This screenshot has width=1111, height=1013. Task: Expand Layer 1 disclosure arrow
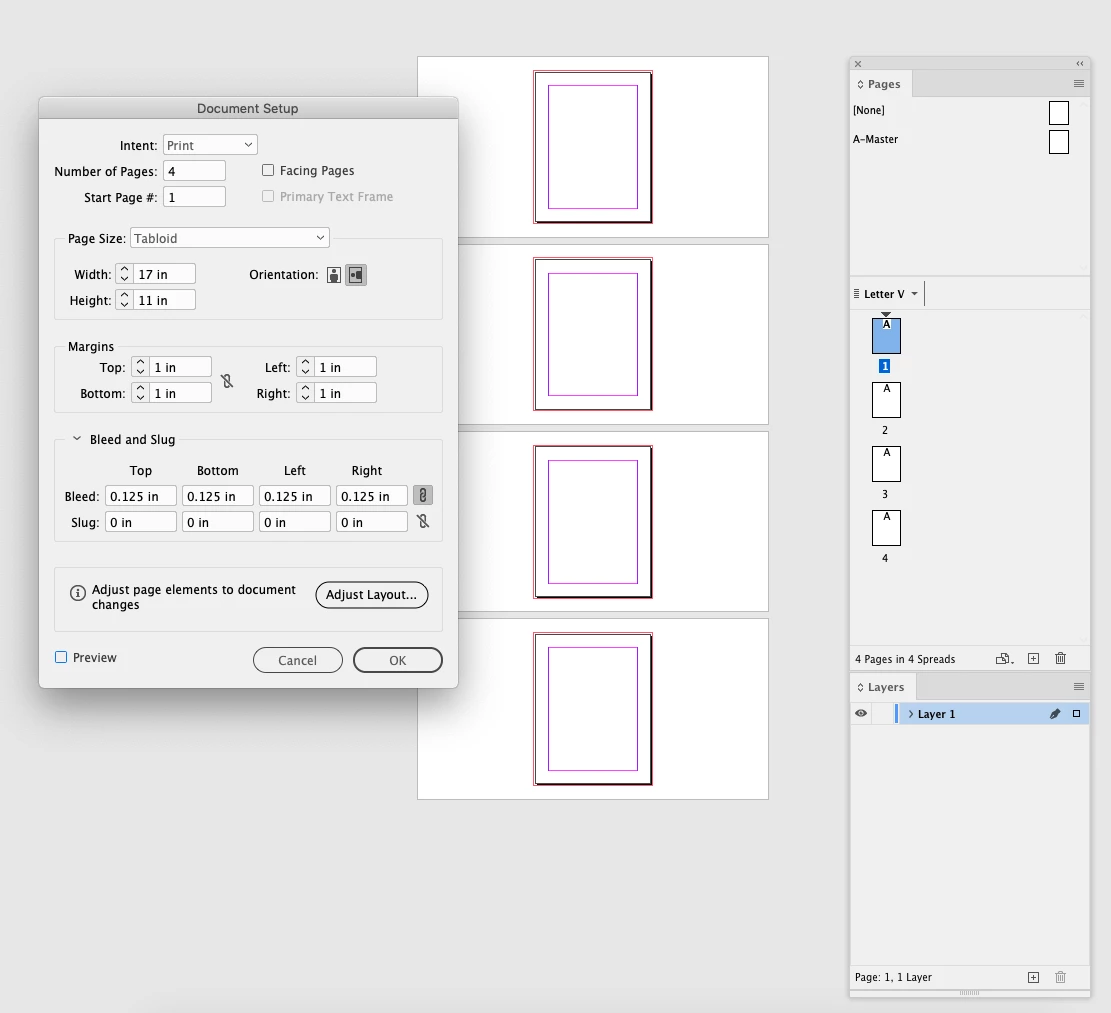click(910, 714)
